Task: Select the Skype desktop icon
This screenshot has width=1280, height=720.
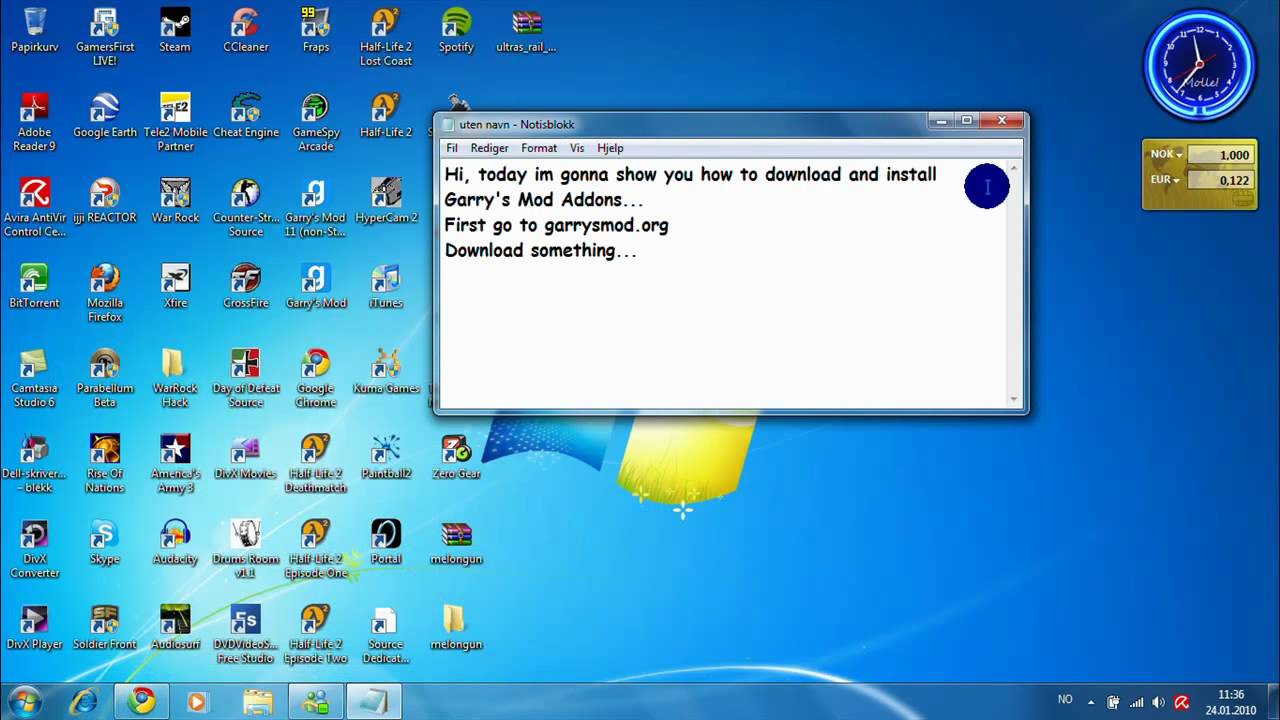Action: (x=105, y=542)
